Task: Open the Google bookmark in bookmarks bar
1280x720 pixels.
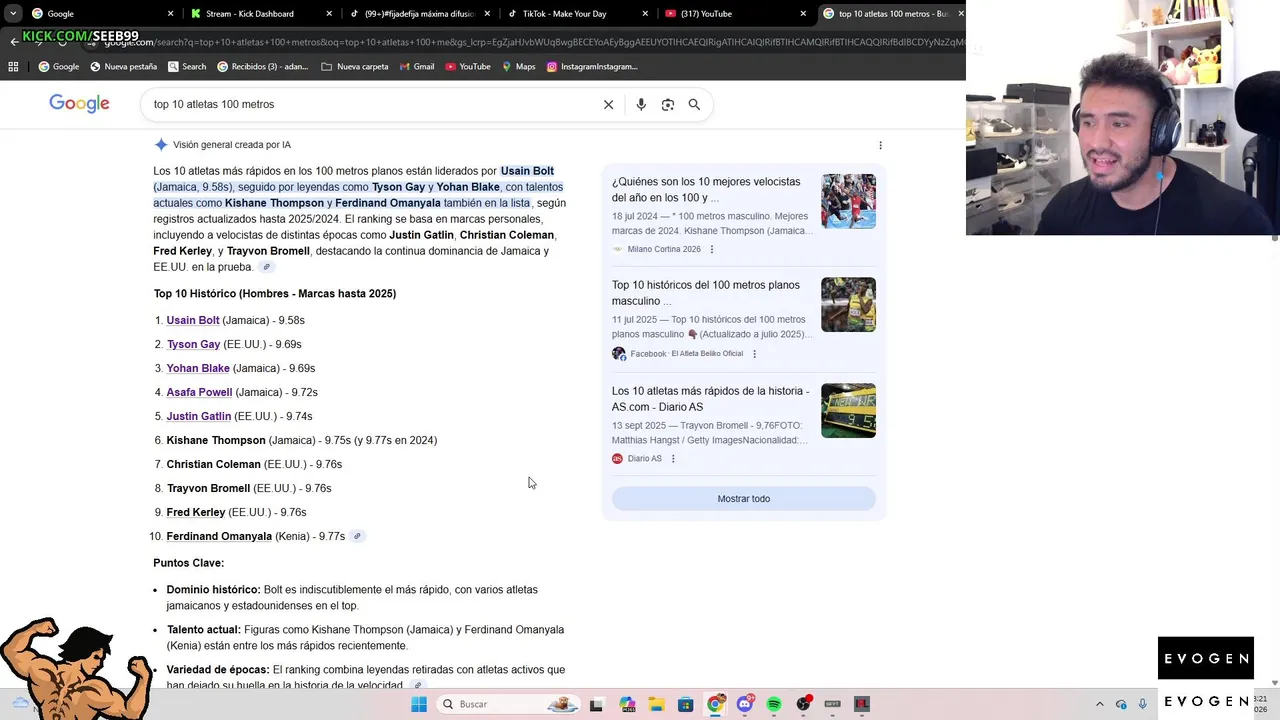Action: pyautogui.click(x=59, y=67)
